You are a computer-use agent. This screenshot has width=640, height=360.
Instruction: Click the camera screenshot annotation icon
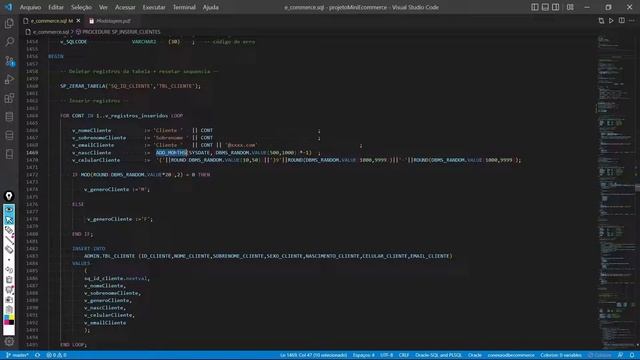(x=9, y=299)
